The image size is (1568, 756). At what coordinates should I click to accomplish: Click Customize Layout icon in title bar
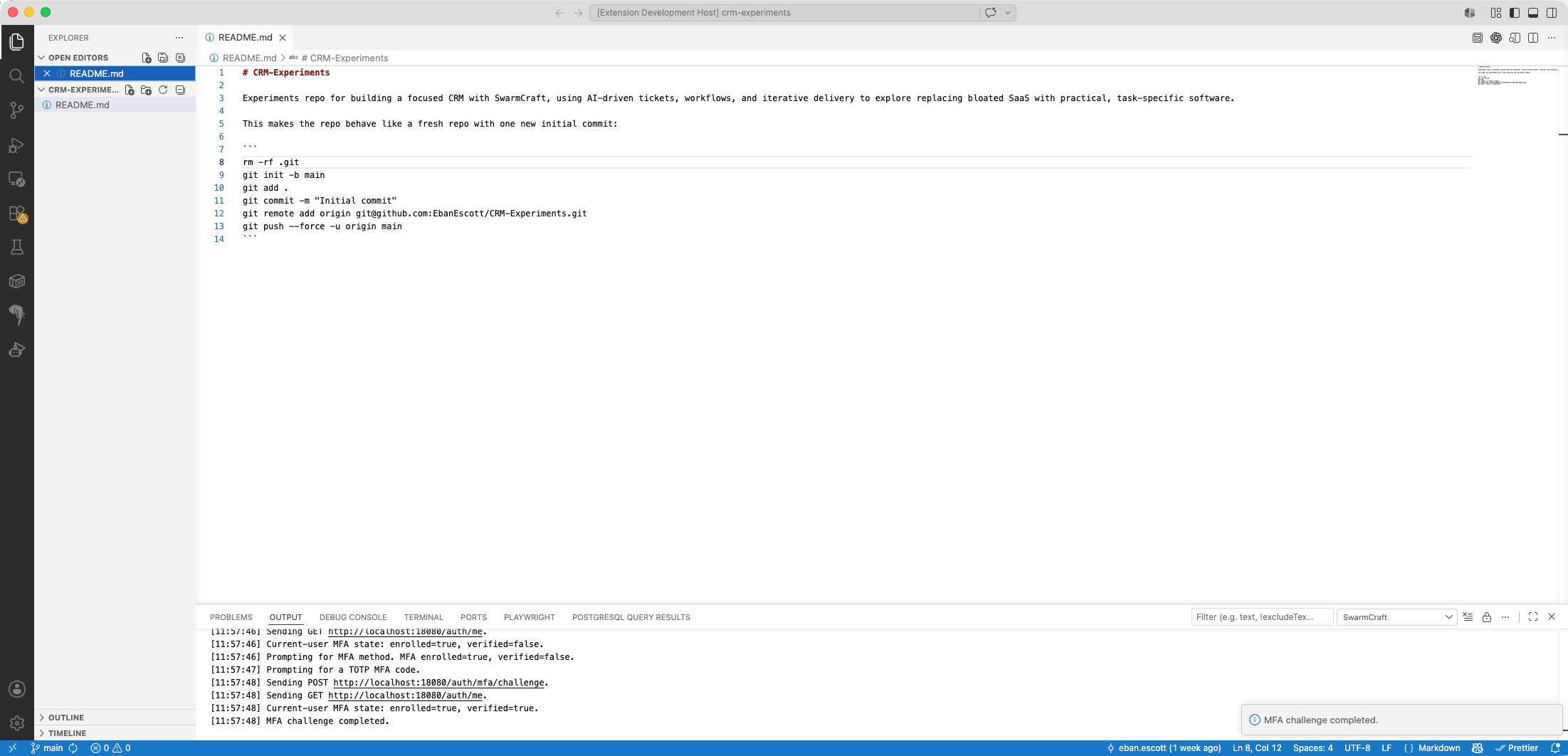1496,13
